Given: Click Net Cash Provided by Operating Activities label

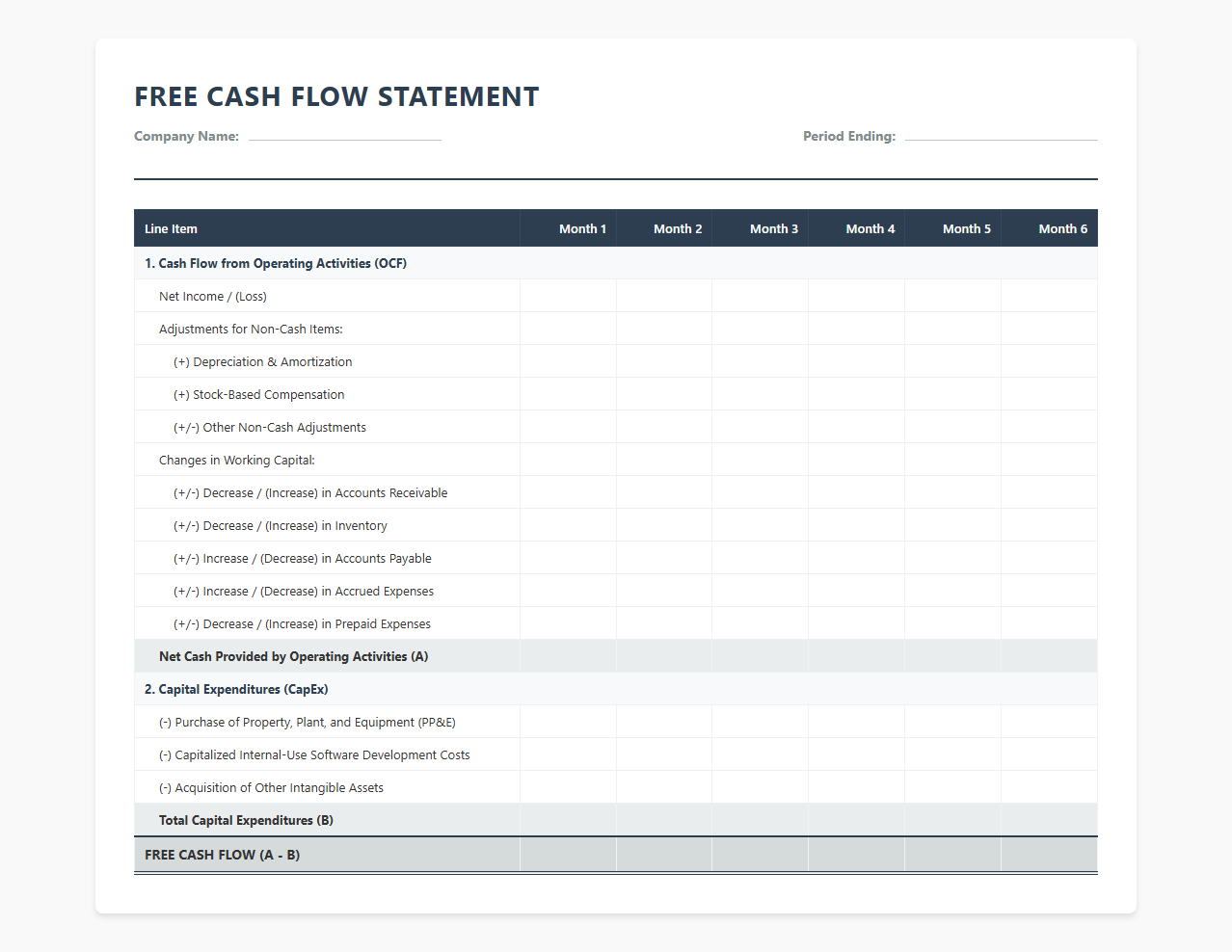Looking at the screenshot, I should pyautogui.click(x=293, y=656).
